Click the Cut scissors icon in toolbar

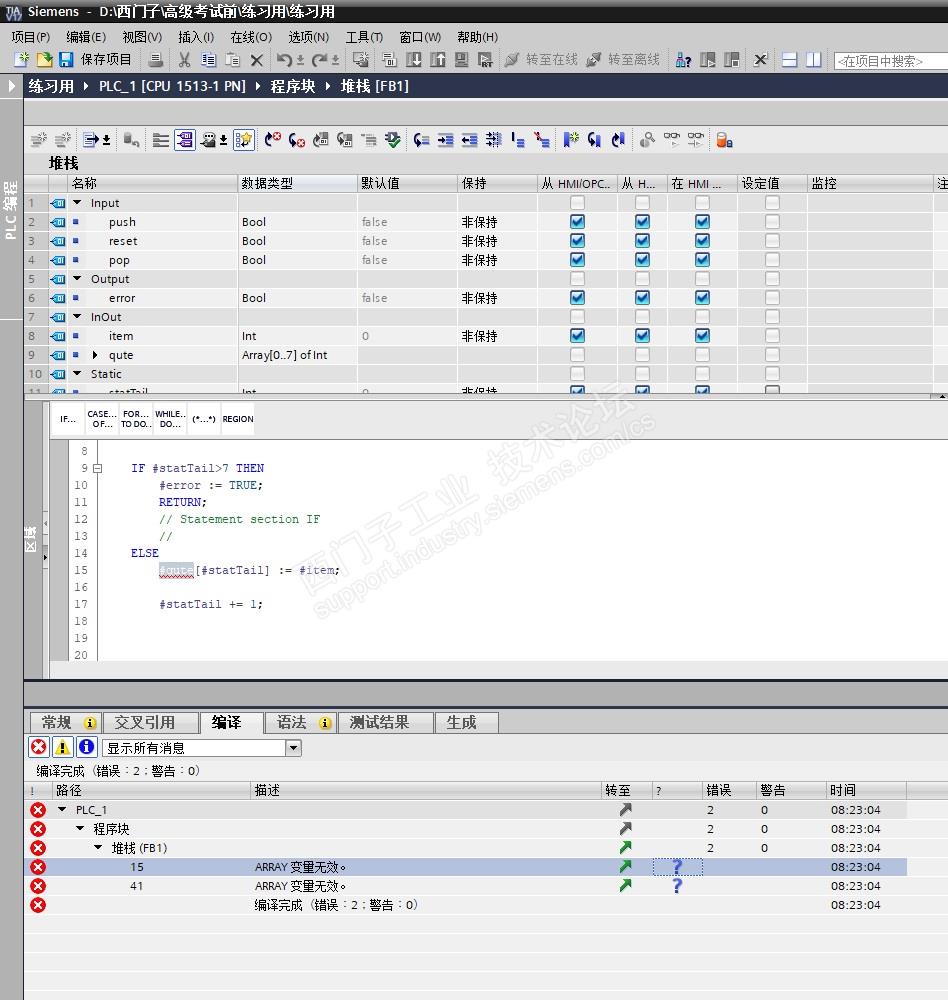coord(184,60)
